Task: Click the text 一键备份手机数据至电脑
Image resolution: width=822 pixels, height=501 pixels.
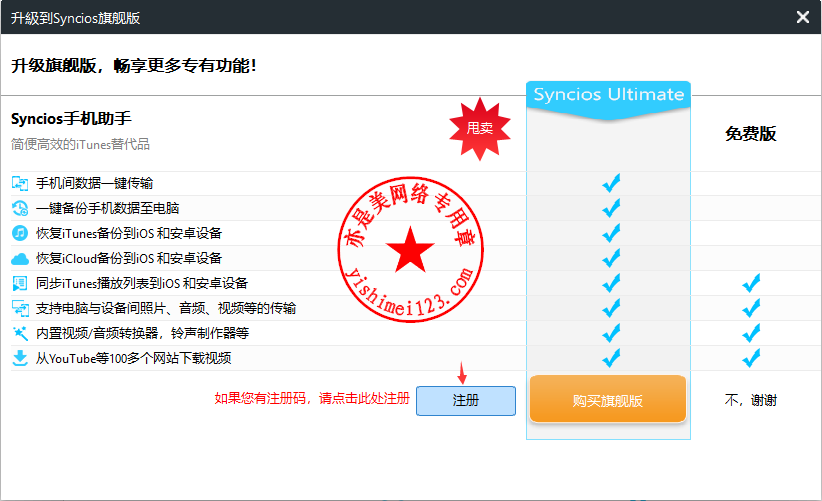Action: [x=107, y=208]
